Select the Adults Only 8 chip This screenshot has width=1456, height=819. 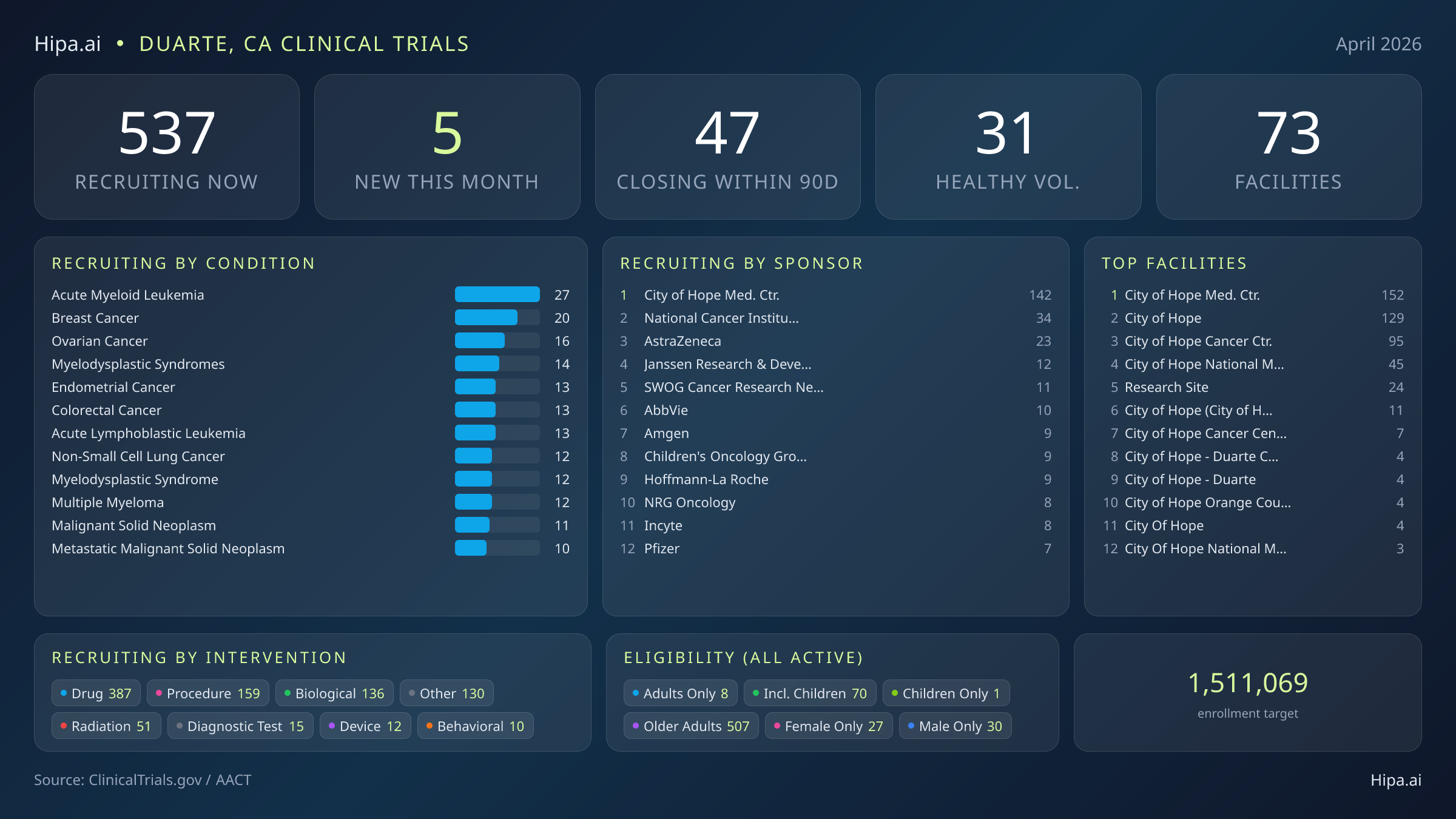point(681,693)
